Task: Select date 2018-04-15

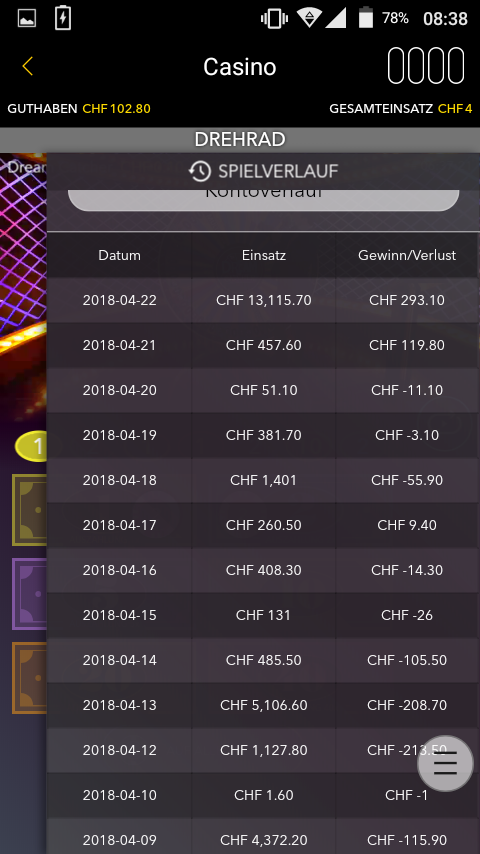Action: pos(119,615)
